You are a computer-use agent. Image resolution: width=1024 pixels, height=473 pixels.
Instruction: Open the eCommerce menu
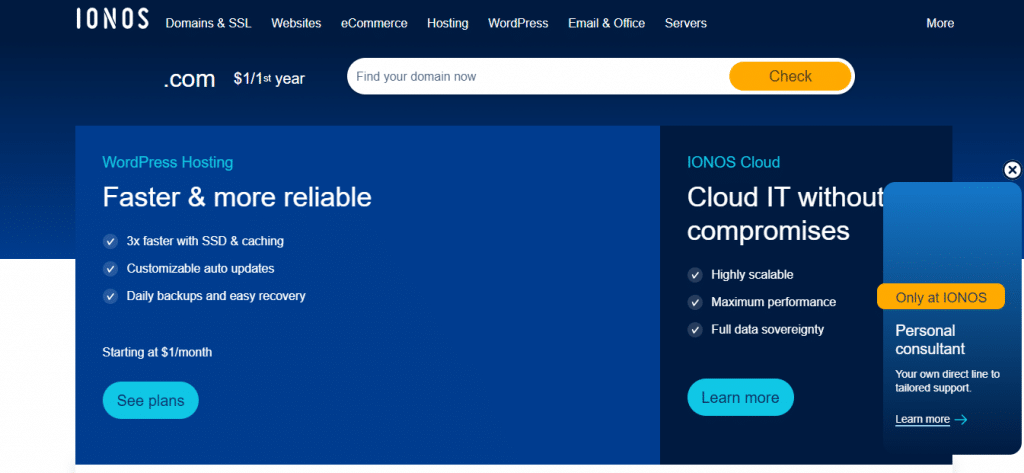point(374,24)
